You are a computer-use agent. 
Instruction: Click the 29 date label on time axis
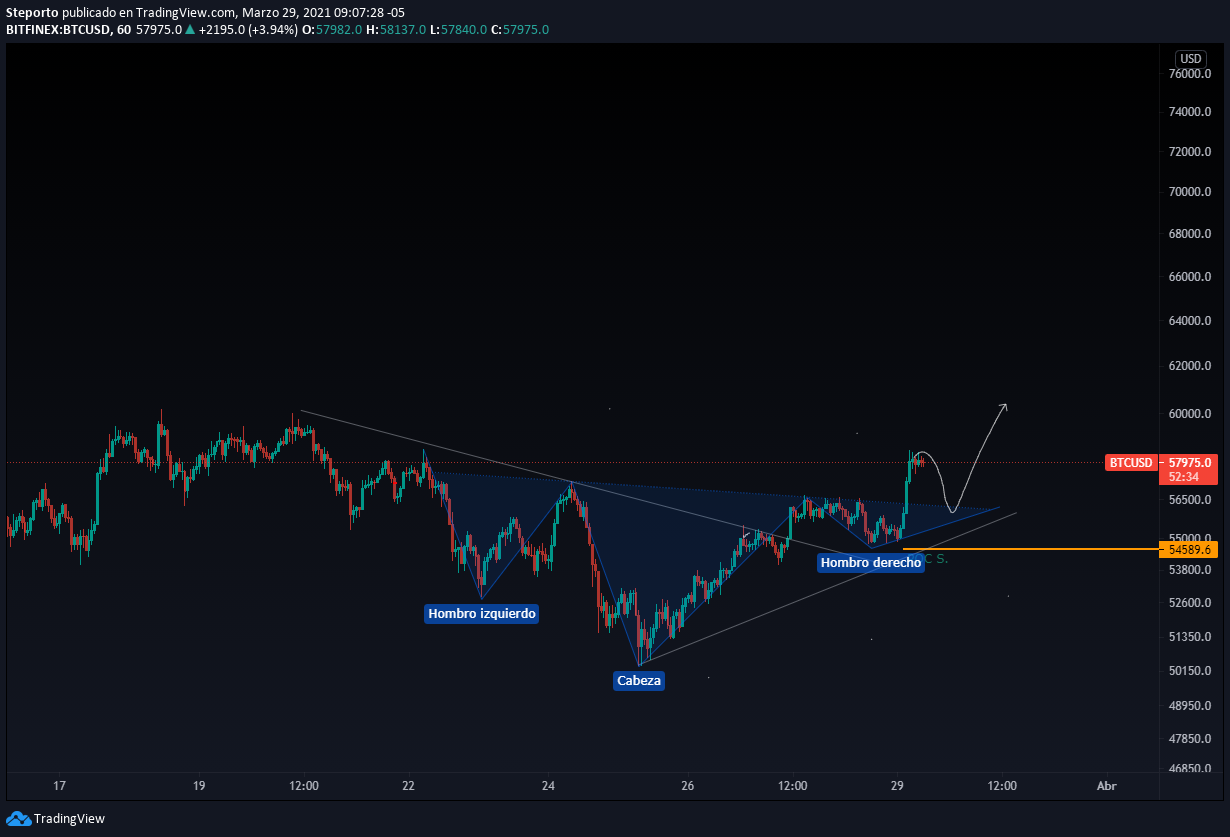[897, 786]
